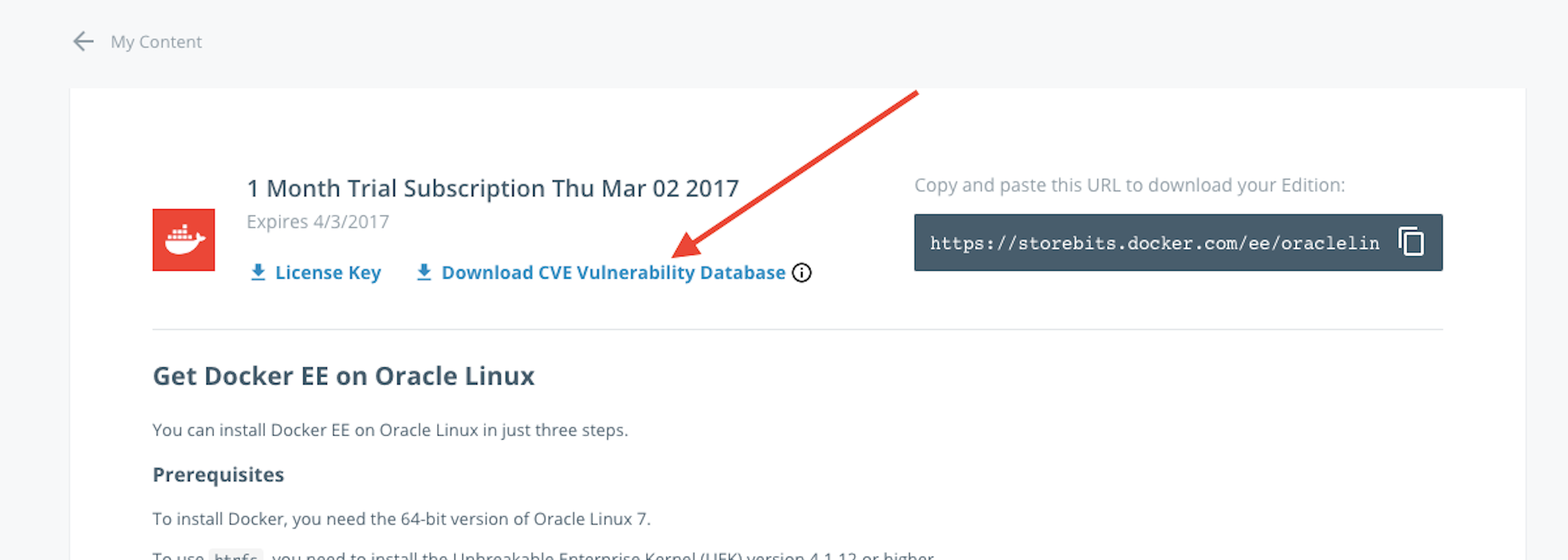Click the download icon beside License Key

pos(258,272)
